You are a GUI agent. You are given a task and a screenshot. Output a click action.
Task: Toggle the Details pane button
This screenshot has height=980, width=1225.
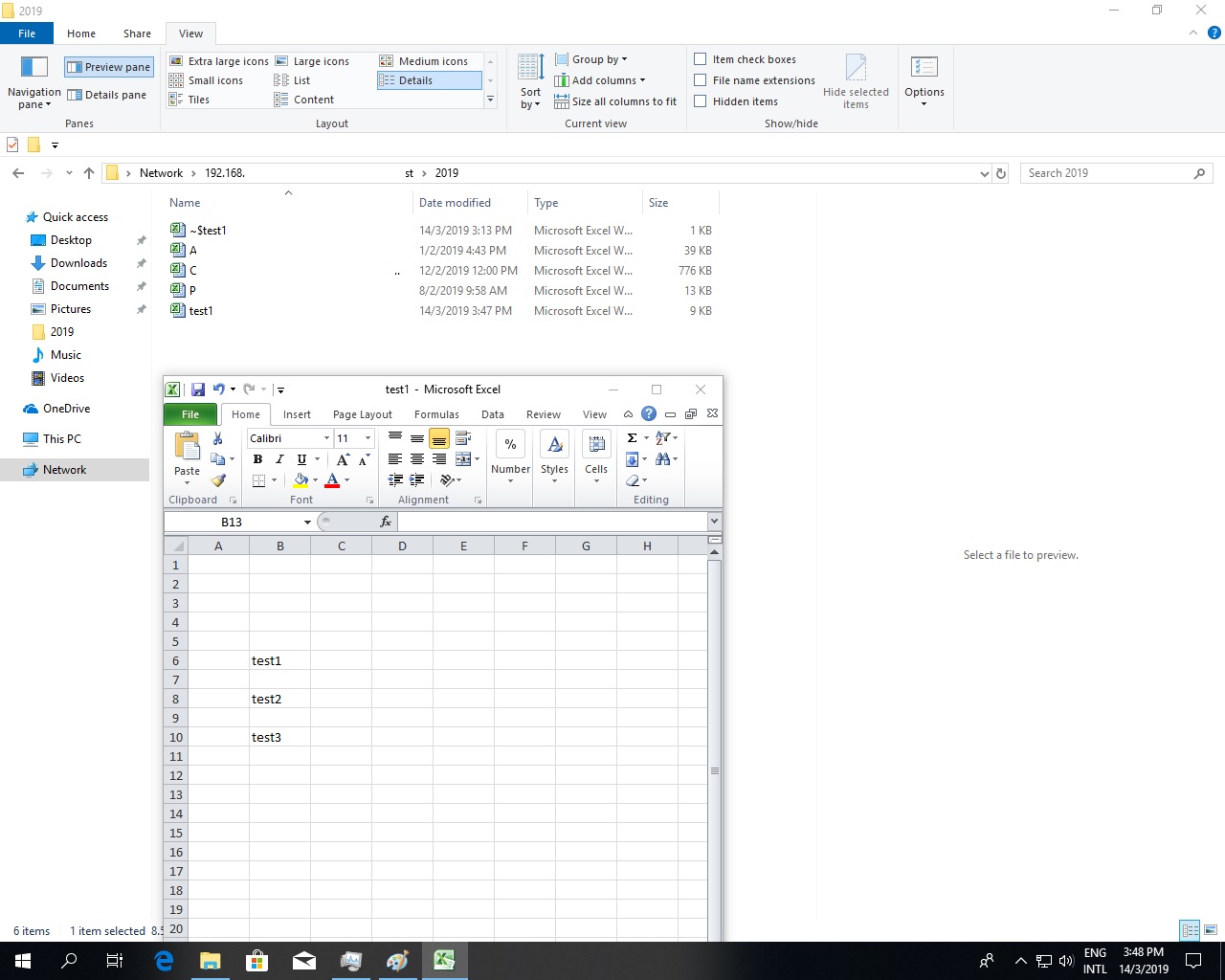click(107, 95)
